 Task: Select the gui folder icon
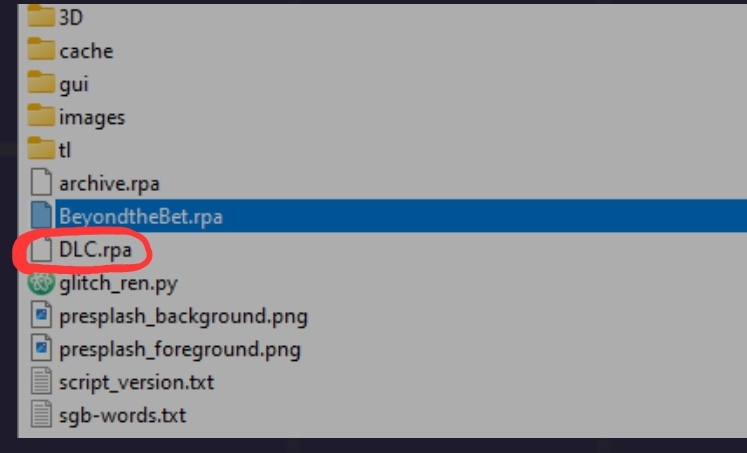pyautogui.click(x=41, y=83)
